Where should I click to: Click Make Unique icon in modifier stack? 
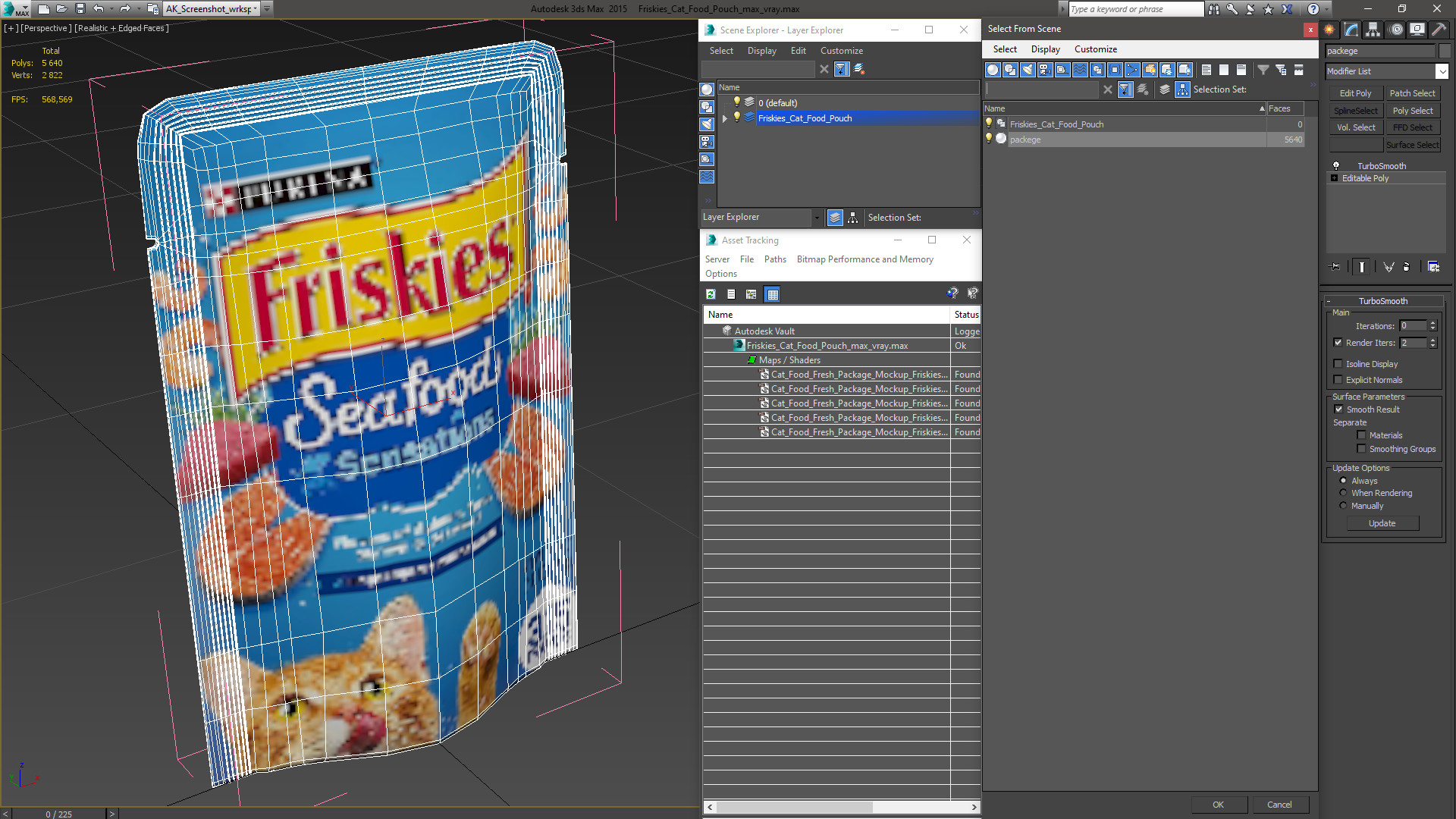click(x=1389, y=267)
